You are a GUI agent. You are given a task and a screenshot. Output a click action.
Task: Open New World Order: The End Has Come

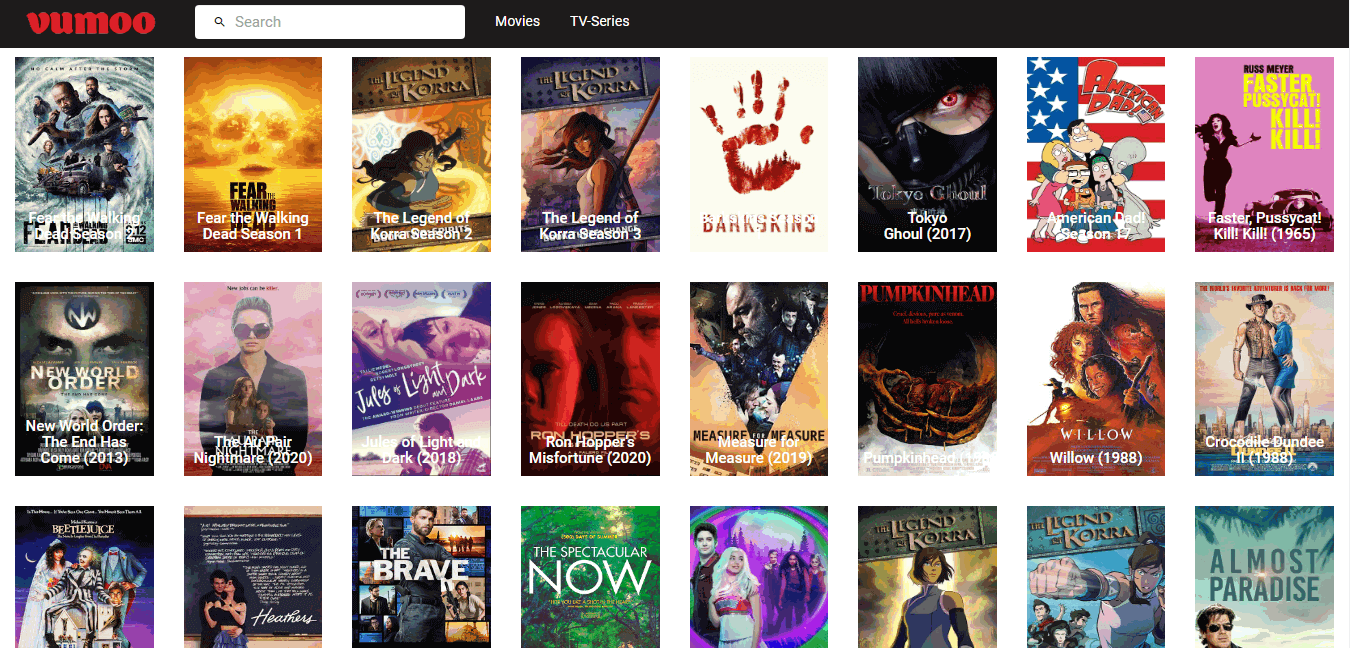pos(84,379)
